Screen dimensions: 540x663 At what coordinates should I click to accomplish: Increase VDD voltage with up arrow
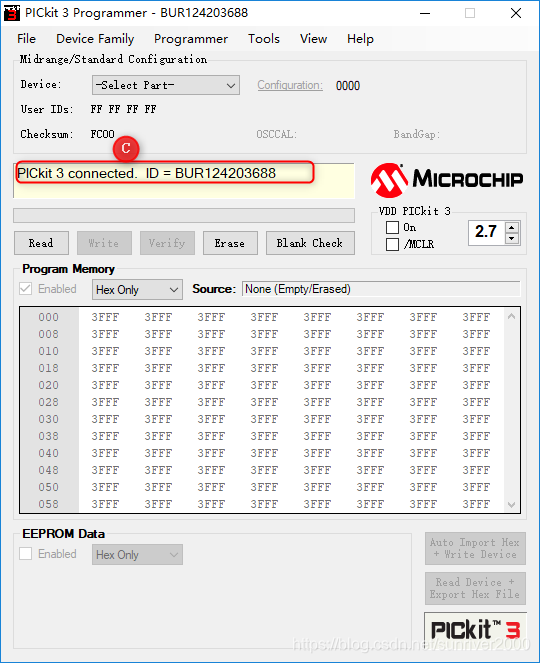(x=512, y=227)
